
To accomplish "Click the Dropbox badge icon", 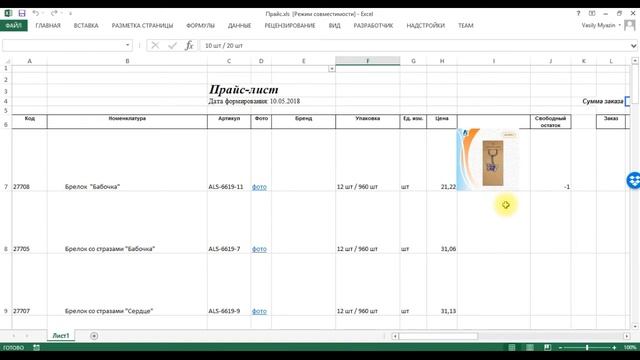I will [633, 180].
